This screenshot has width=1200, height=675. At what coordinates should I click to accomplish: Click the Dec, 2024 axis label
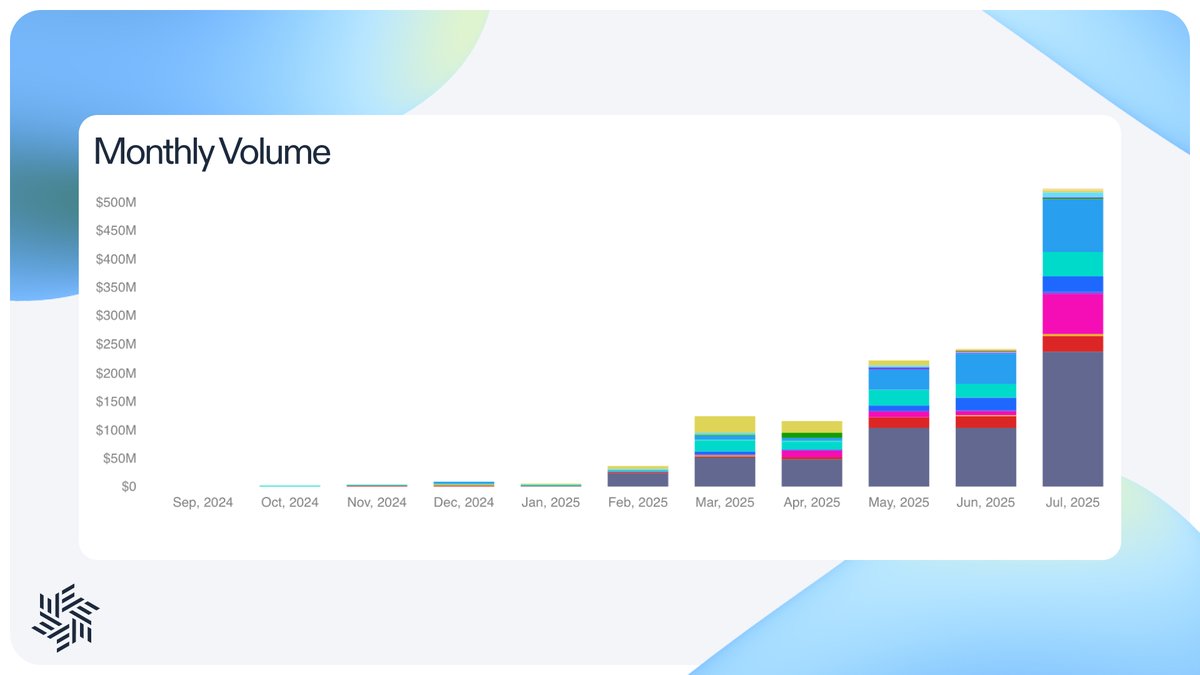pos(463,502)
